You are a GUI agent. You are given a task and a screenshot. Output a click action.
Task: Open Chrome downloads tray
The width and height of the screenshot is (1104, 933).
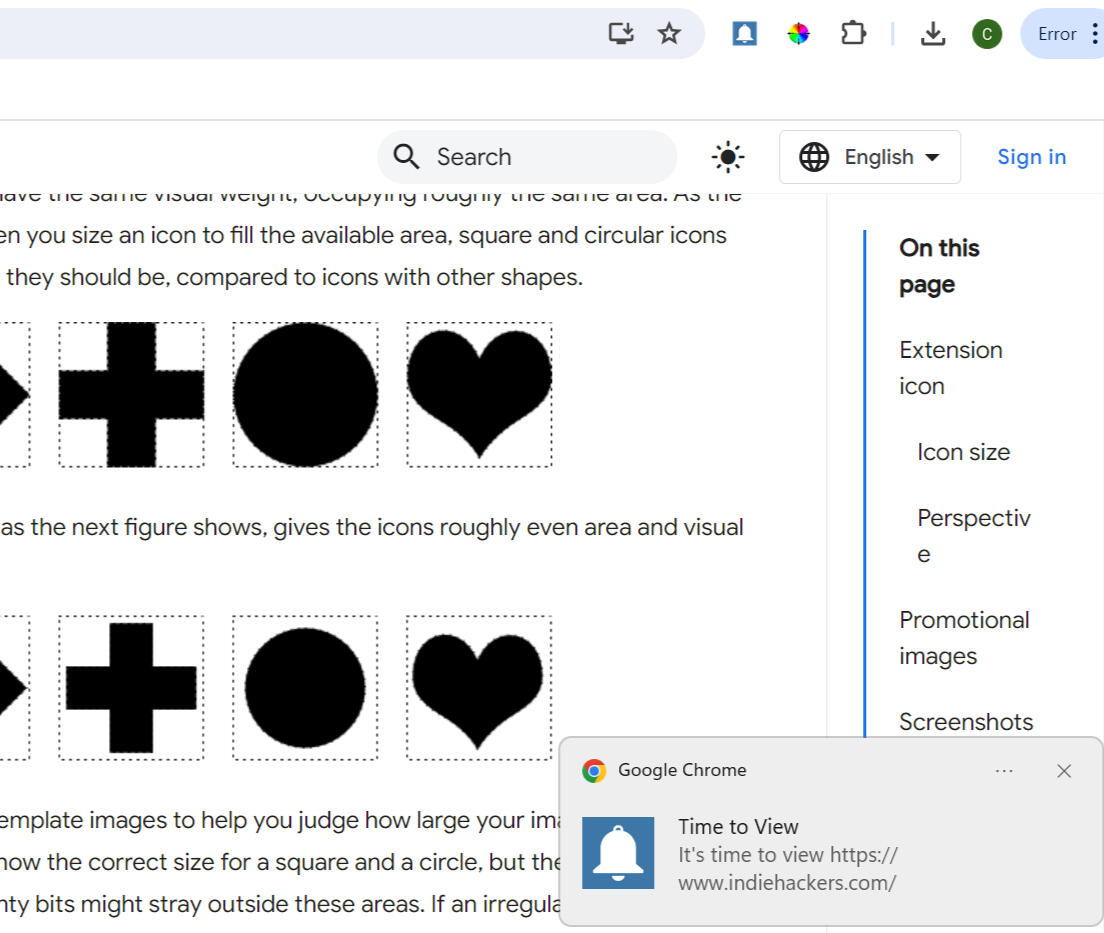[932, 34]
